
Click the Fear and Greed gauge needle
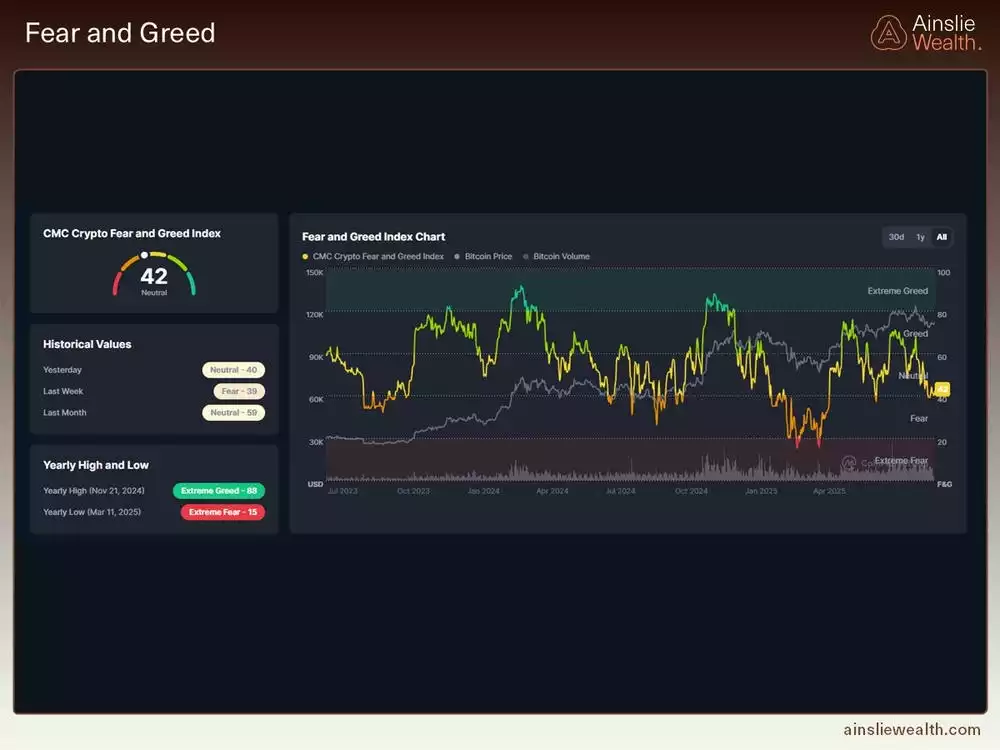[x=144, y=254]
